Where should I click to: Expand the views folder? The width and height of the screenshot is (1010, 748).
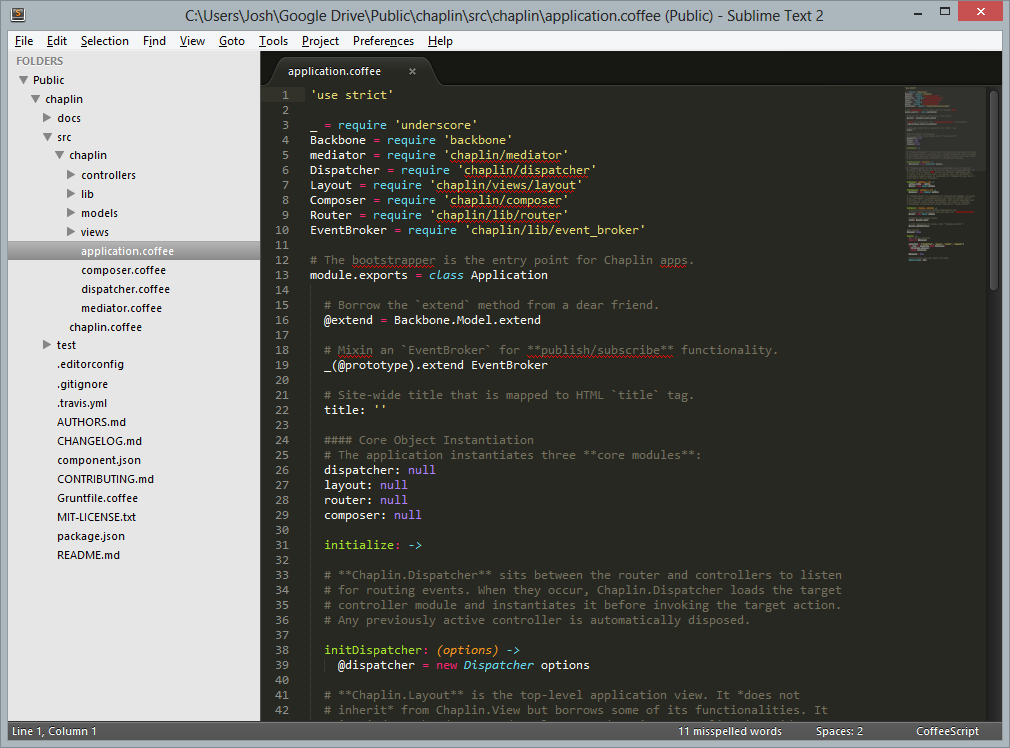click(x=71, y=232)
